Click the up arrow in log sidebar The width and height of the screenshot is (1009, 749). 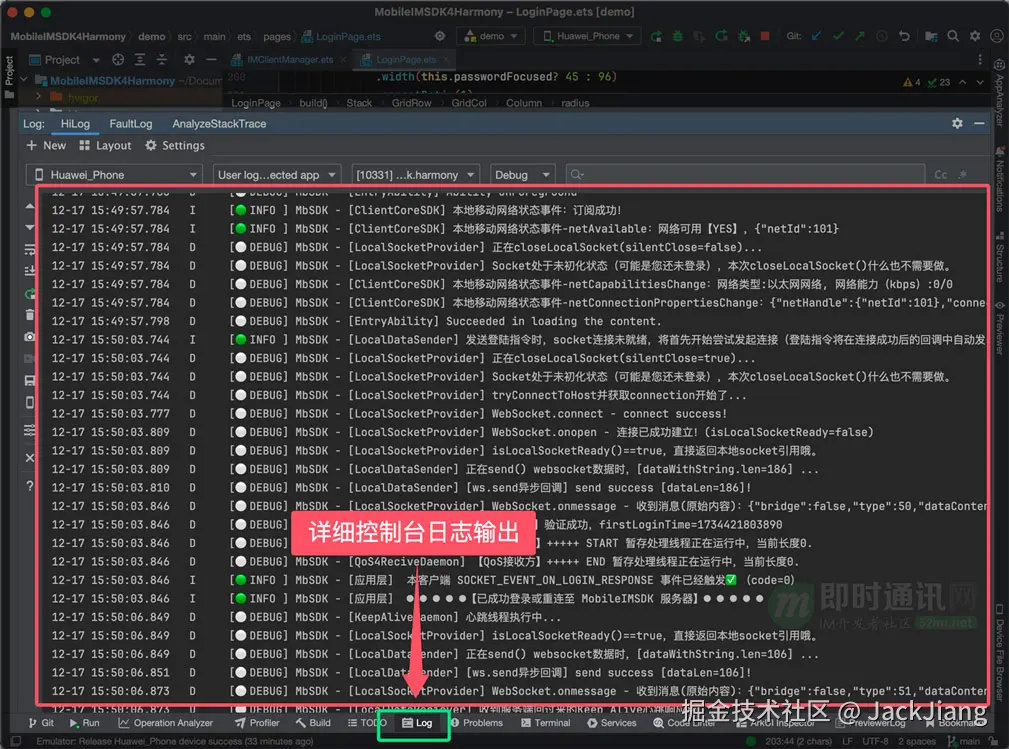[x=29, y=207]
